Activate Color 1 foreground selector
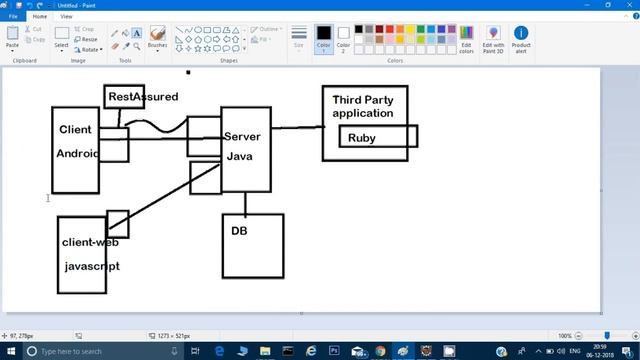 [323, 39]
